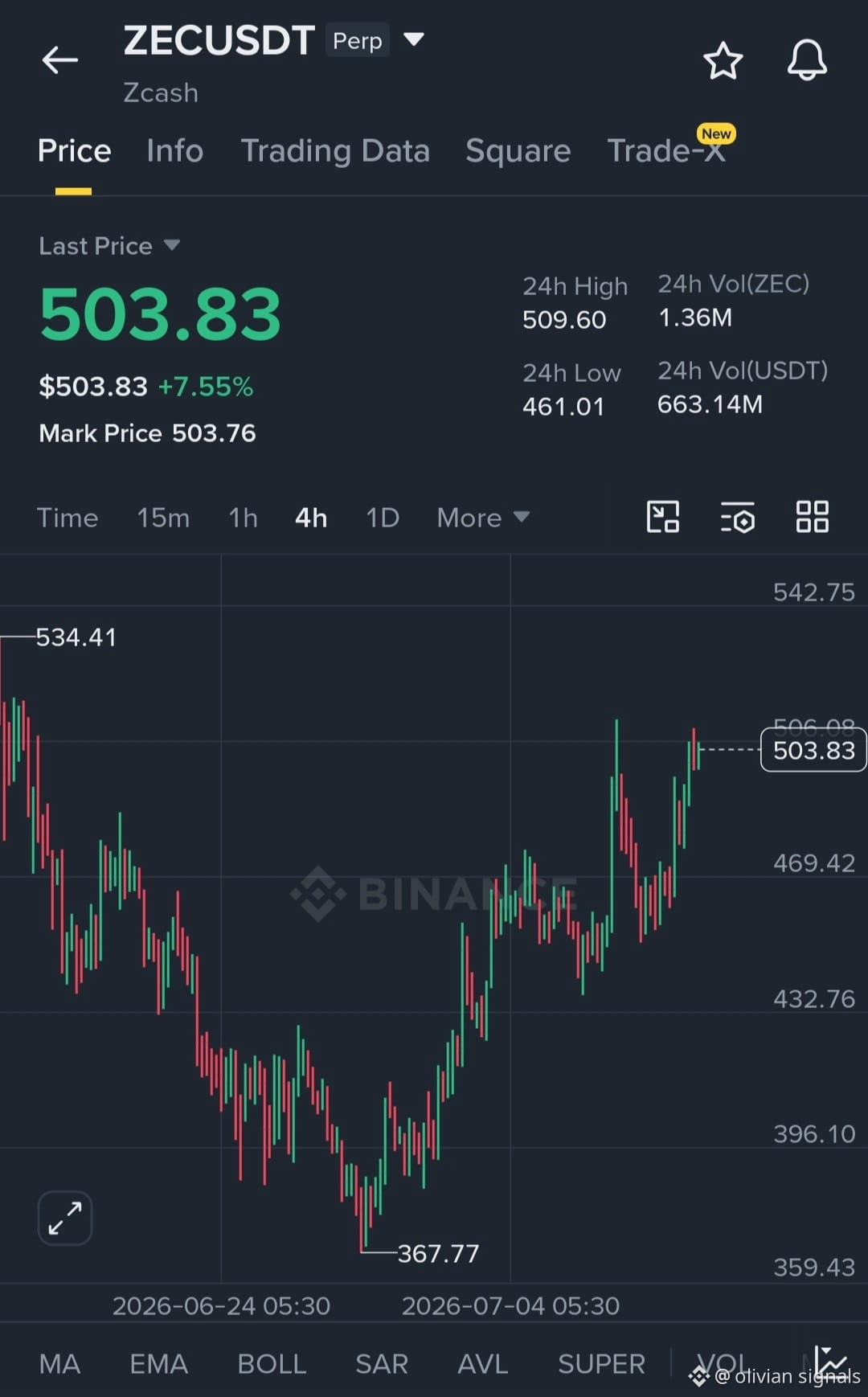
Task: Click the 503.83 current price tag on axis
Action: (x=813, y=750)
